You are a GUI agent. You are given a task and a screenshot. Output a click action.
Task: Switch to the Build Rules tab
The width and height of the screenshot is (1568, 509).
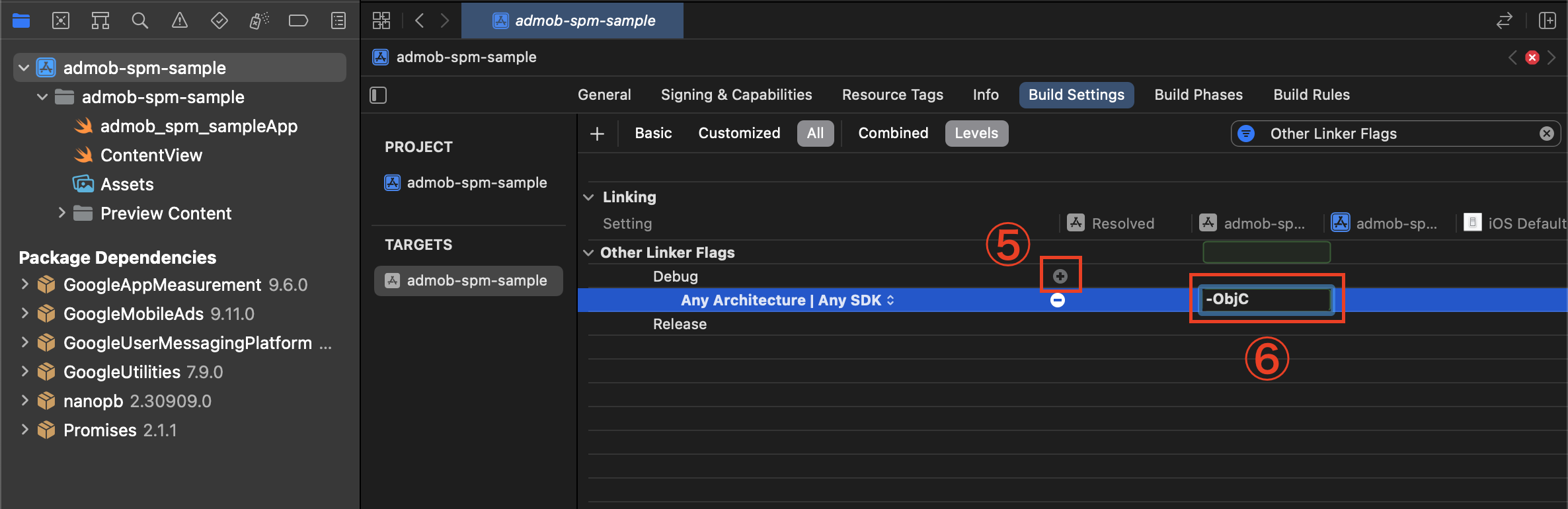1312,95
